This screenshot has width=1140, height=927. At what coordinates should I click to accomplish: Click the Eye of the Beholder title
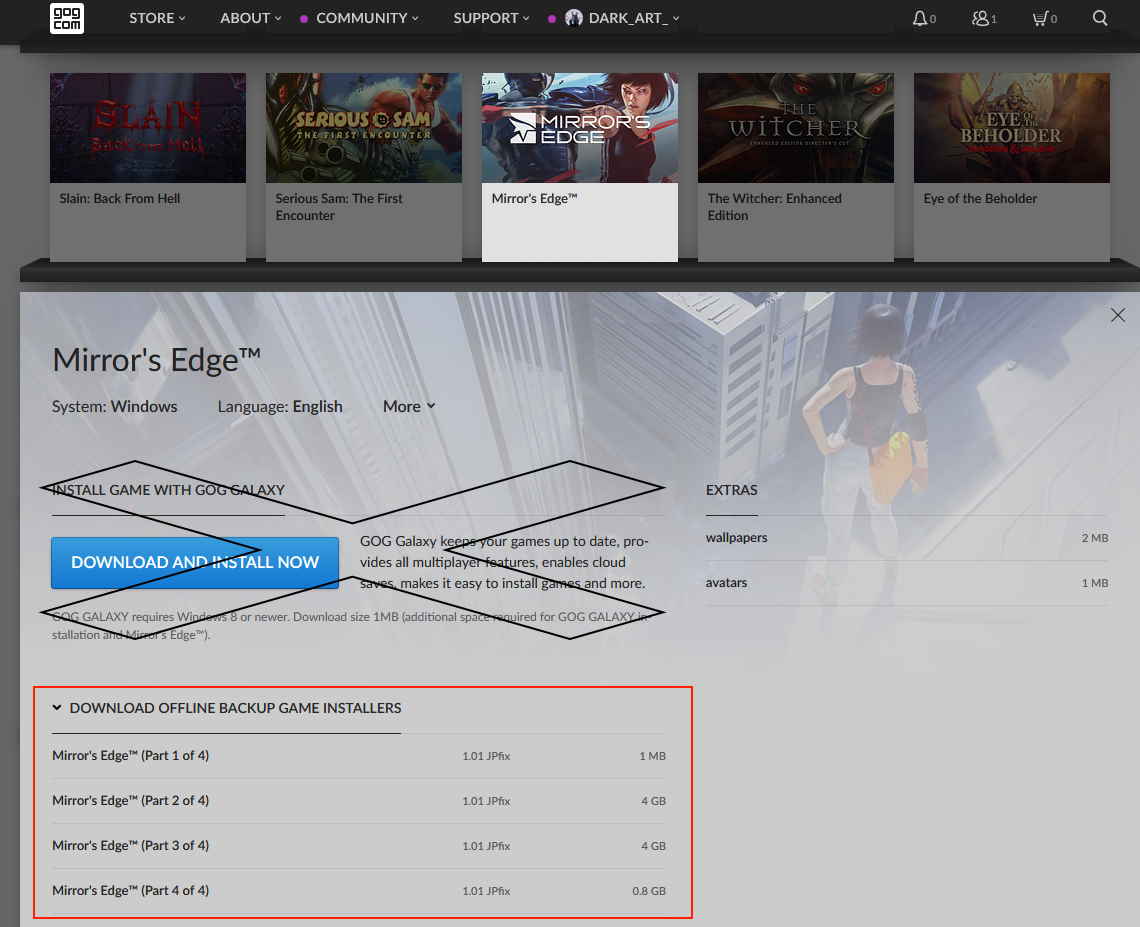coord(980,198)
